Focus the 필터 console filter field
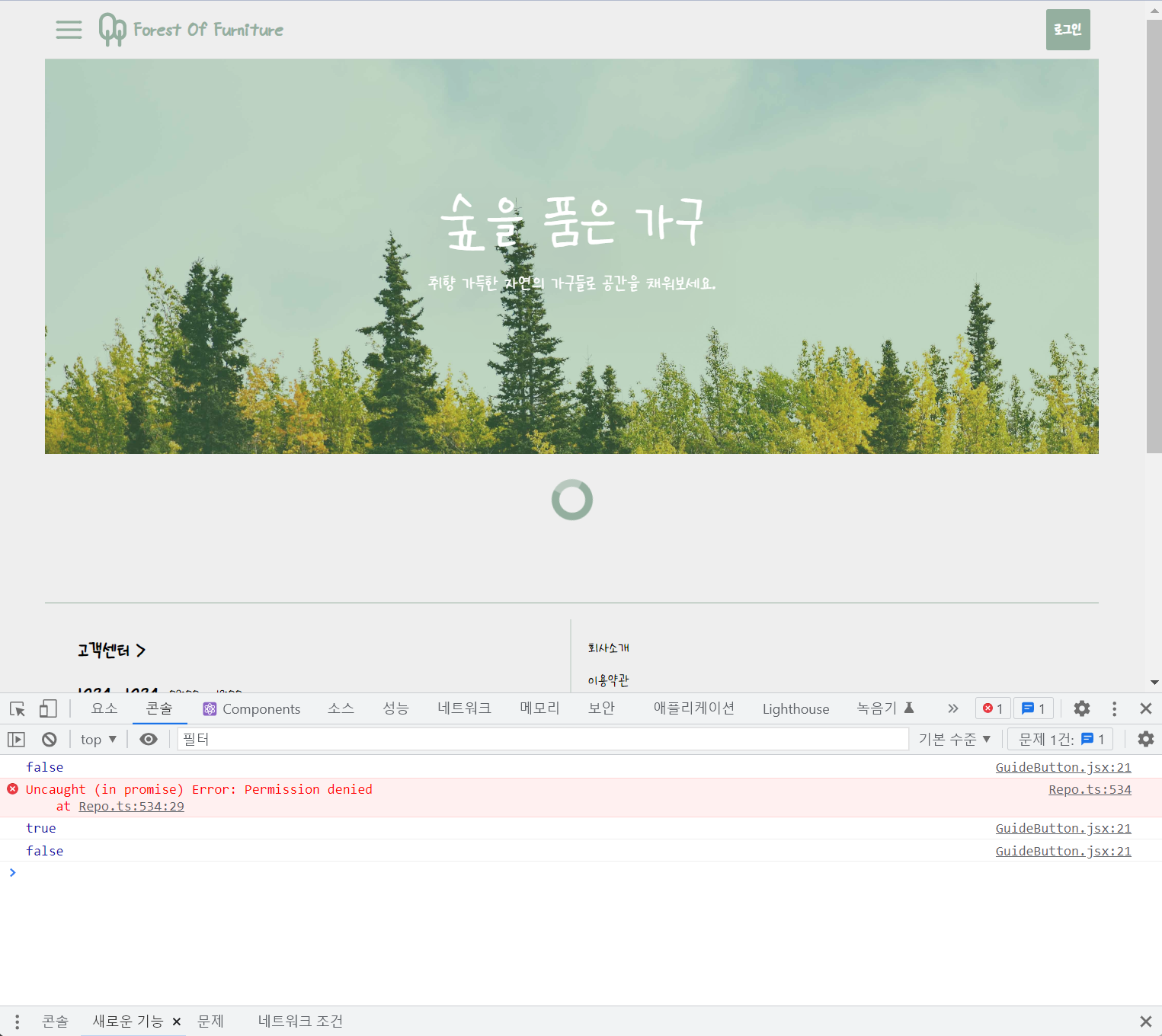1162x1036 pixels. coord(543,739)
